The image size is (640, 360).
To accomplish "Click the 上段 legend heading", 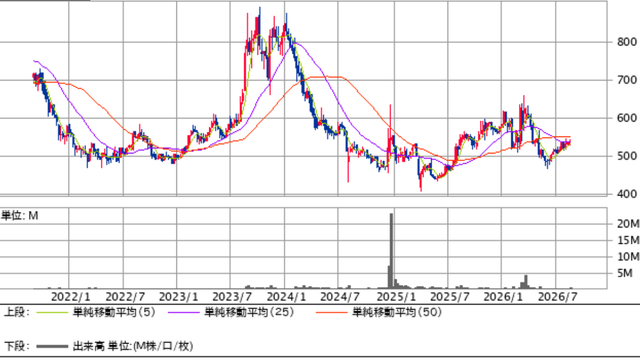I will (17, 312).
